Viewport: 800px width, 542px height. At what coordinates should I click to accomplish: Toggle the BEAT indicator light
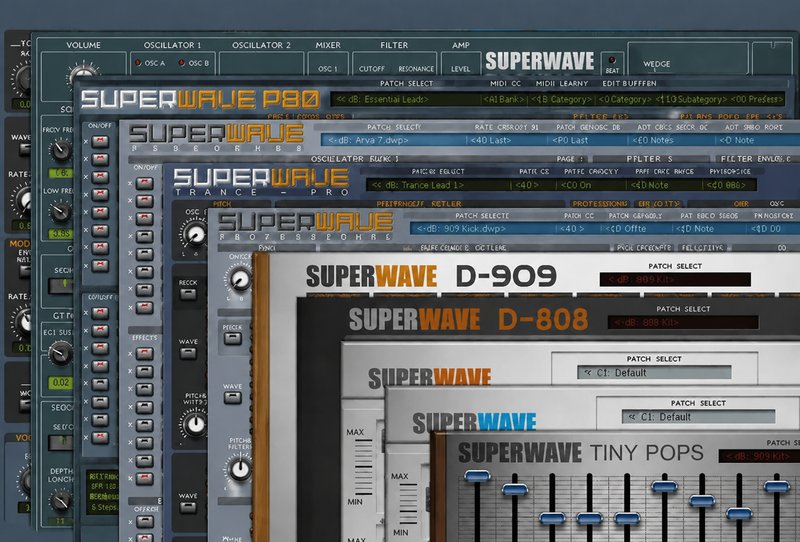click(x=612, y=60)
